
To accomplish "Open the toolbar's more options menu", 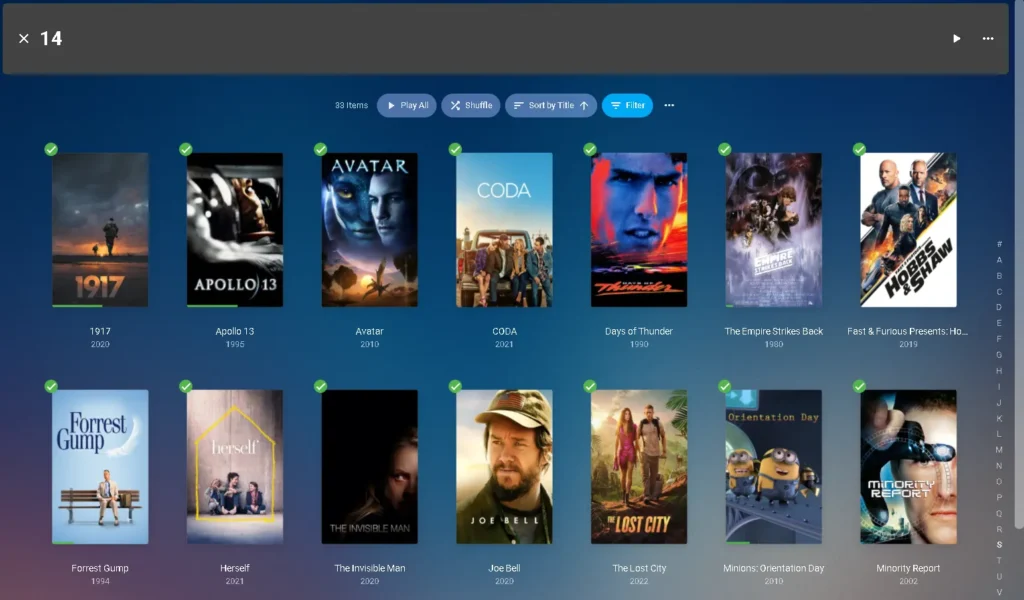I will point(669,105).
